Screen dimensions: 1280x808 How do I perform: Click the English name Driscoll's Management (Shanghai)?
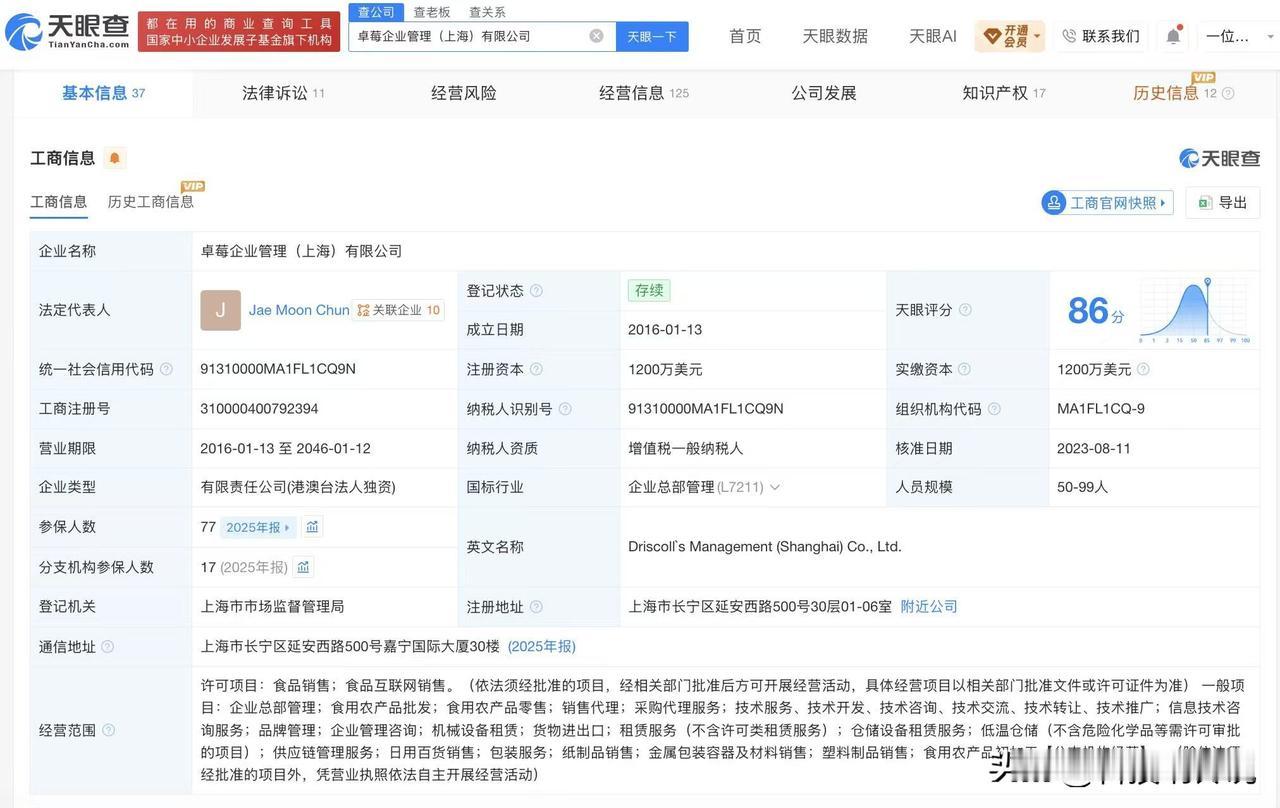[765, 547]
